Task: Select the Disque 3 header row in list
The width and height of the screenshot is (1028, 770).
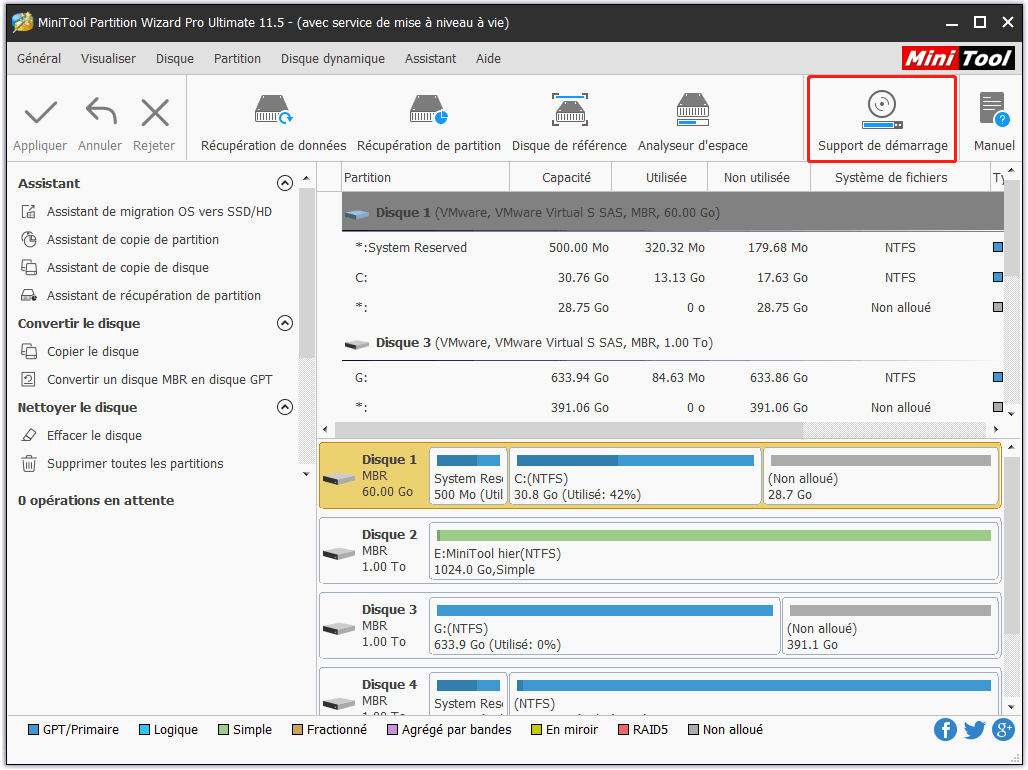Action: [673, 343]
